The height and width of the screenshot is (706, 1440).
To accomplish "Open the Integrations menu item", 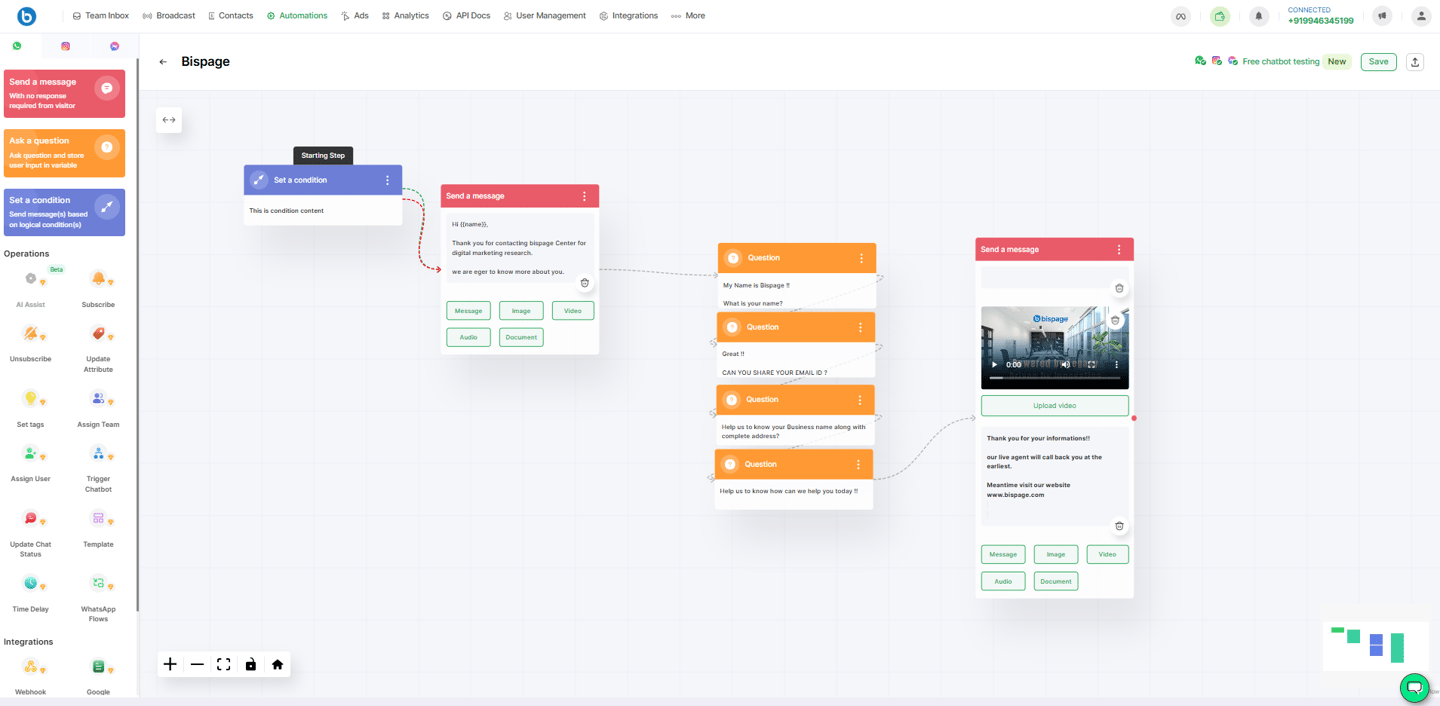I will tap(628, 16).
